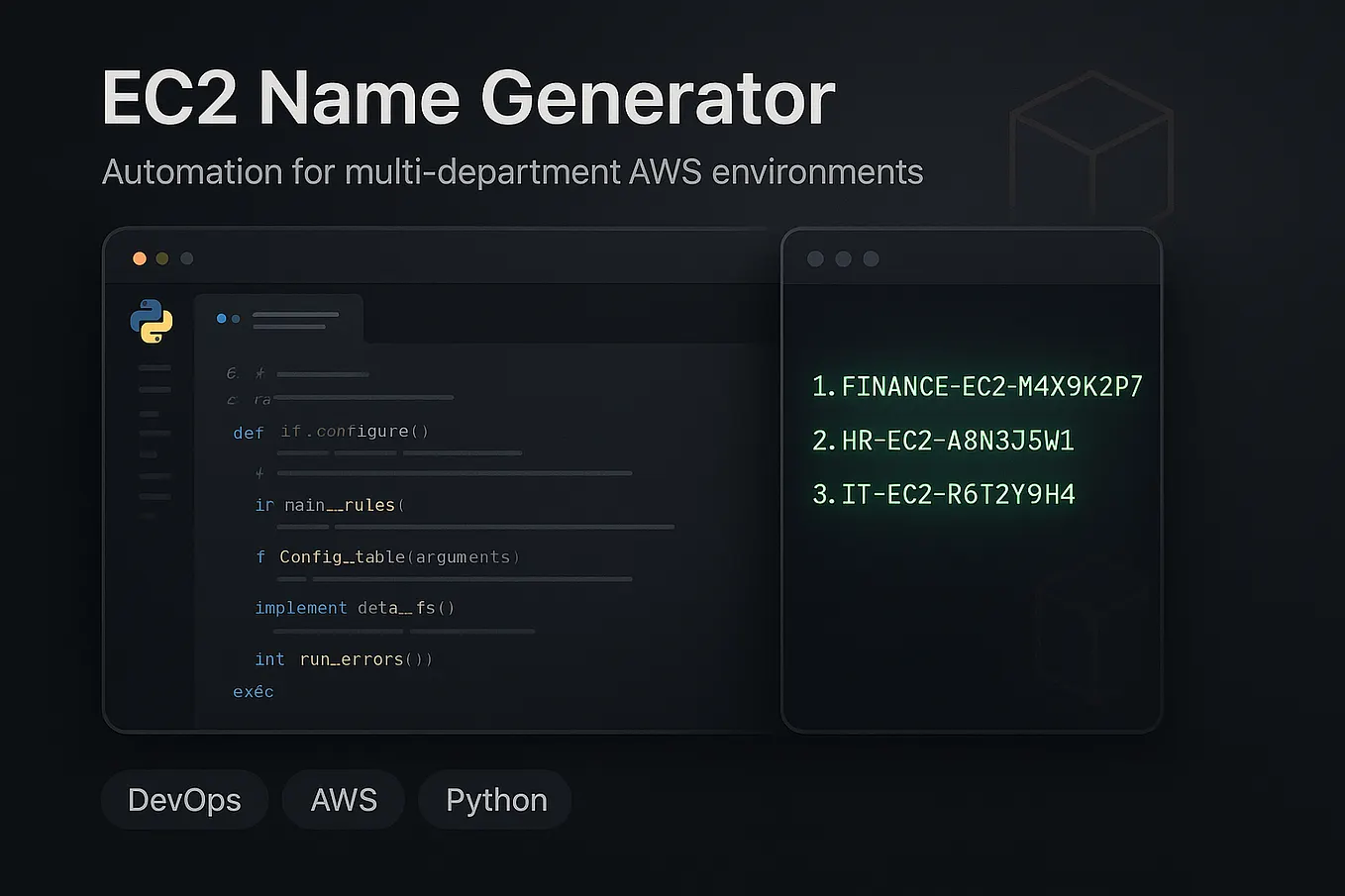
Task: Click the second lighter dot on the editor tab
Action: (x=236, y=318)
